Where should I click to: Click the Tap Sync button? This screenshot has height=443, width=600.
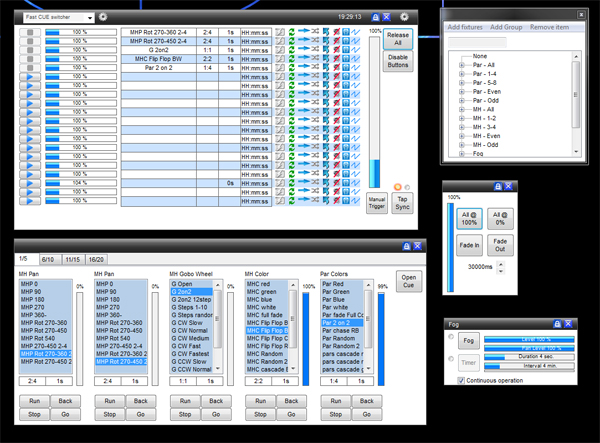(x=403, y=203)
